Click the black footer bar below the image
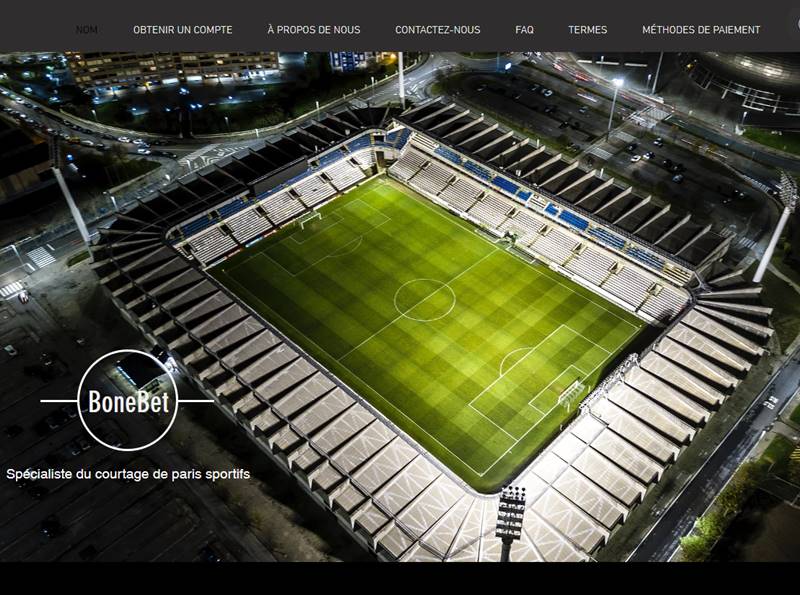 (400, 578)
